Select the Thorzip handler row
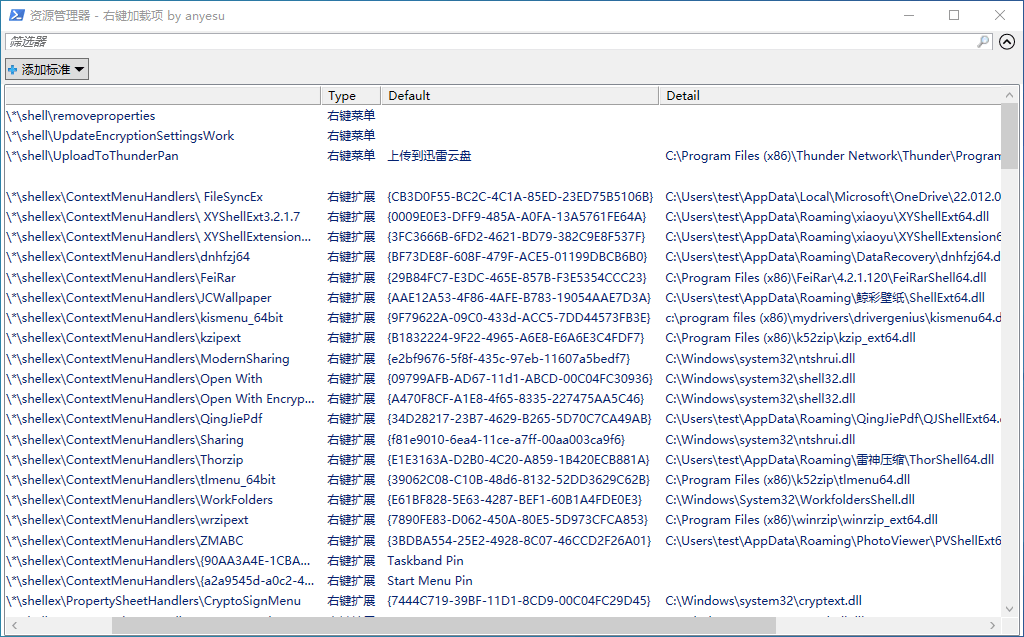 (503, 460)
